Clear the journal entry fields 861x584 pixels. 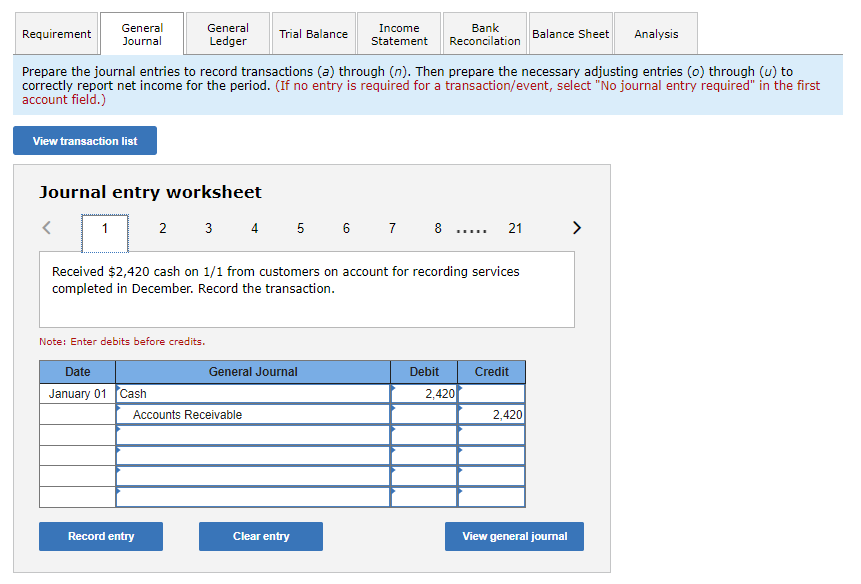[260, 536]
